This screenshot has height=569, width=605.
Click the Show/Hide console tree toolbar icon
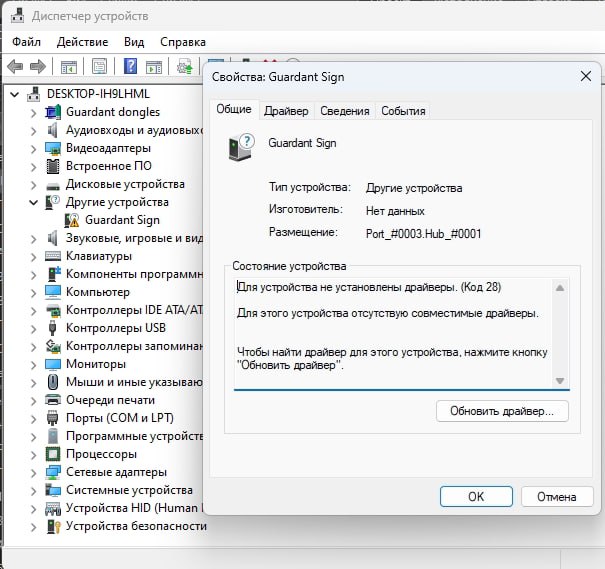[x=69, y=67]
